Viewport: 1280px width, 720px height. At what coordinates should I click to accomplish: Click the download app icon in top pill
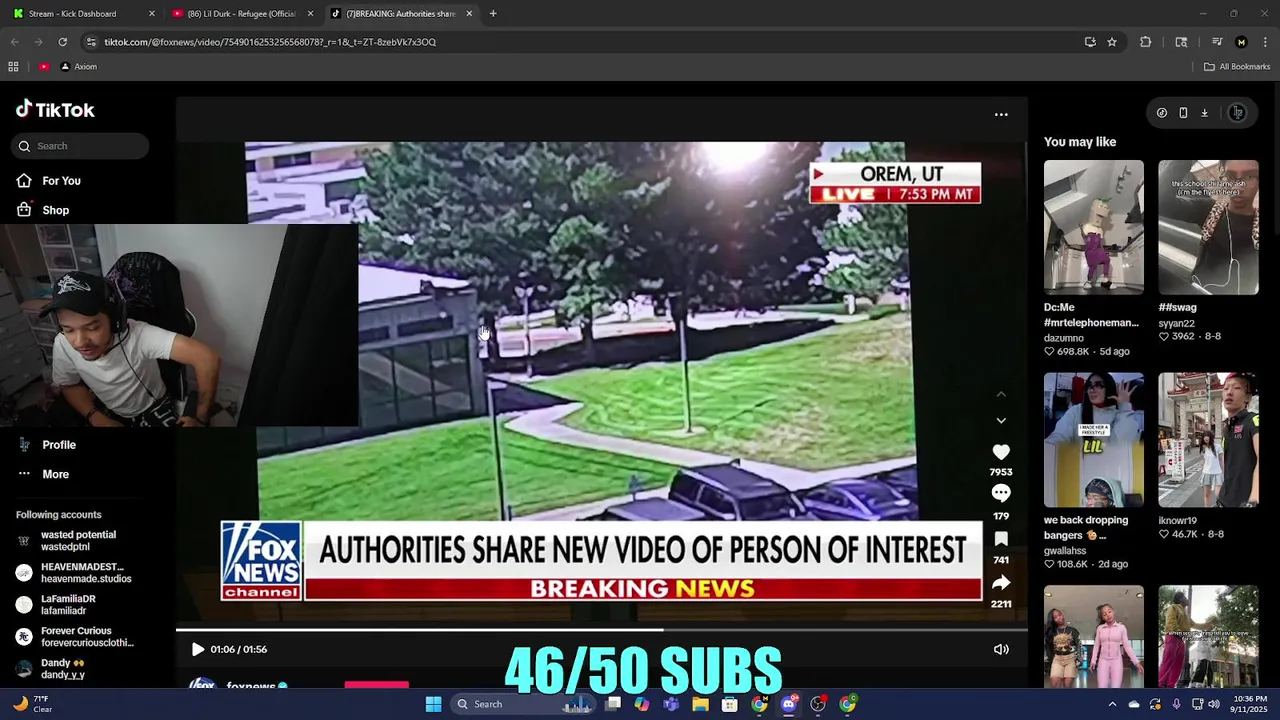(1204, 113)
